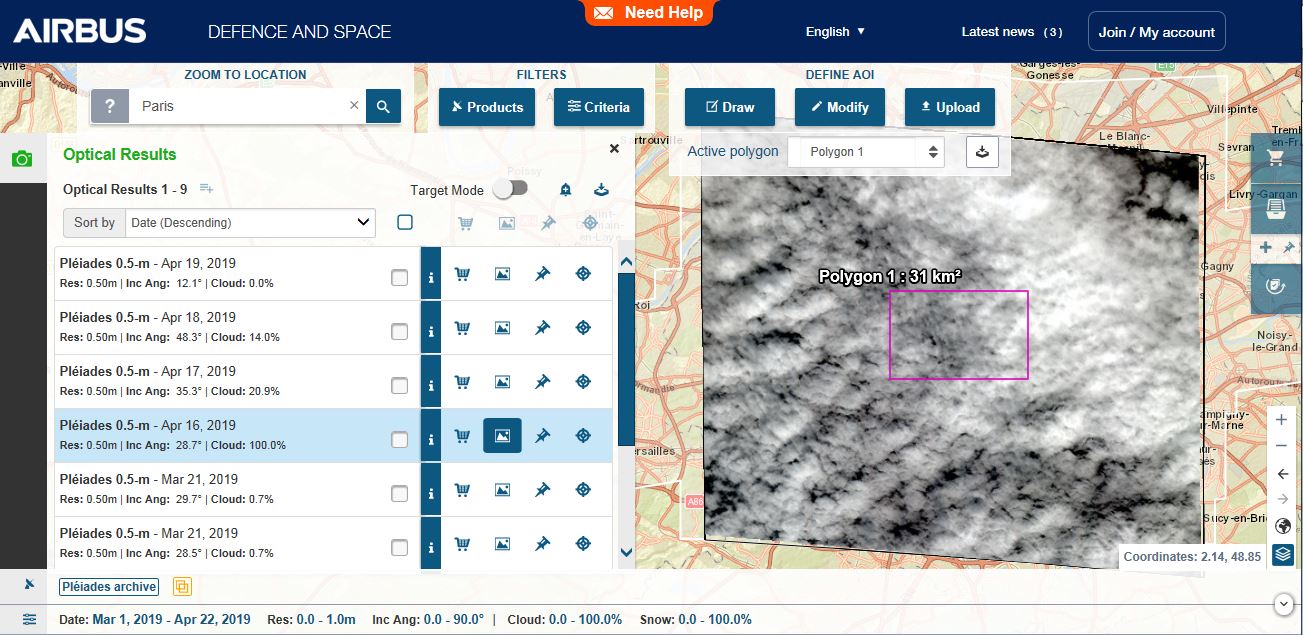
Task: Click the Pléiades archive tag
Action: pyautogui.click(x=108, y=587)
